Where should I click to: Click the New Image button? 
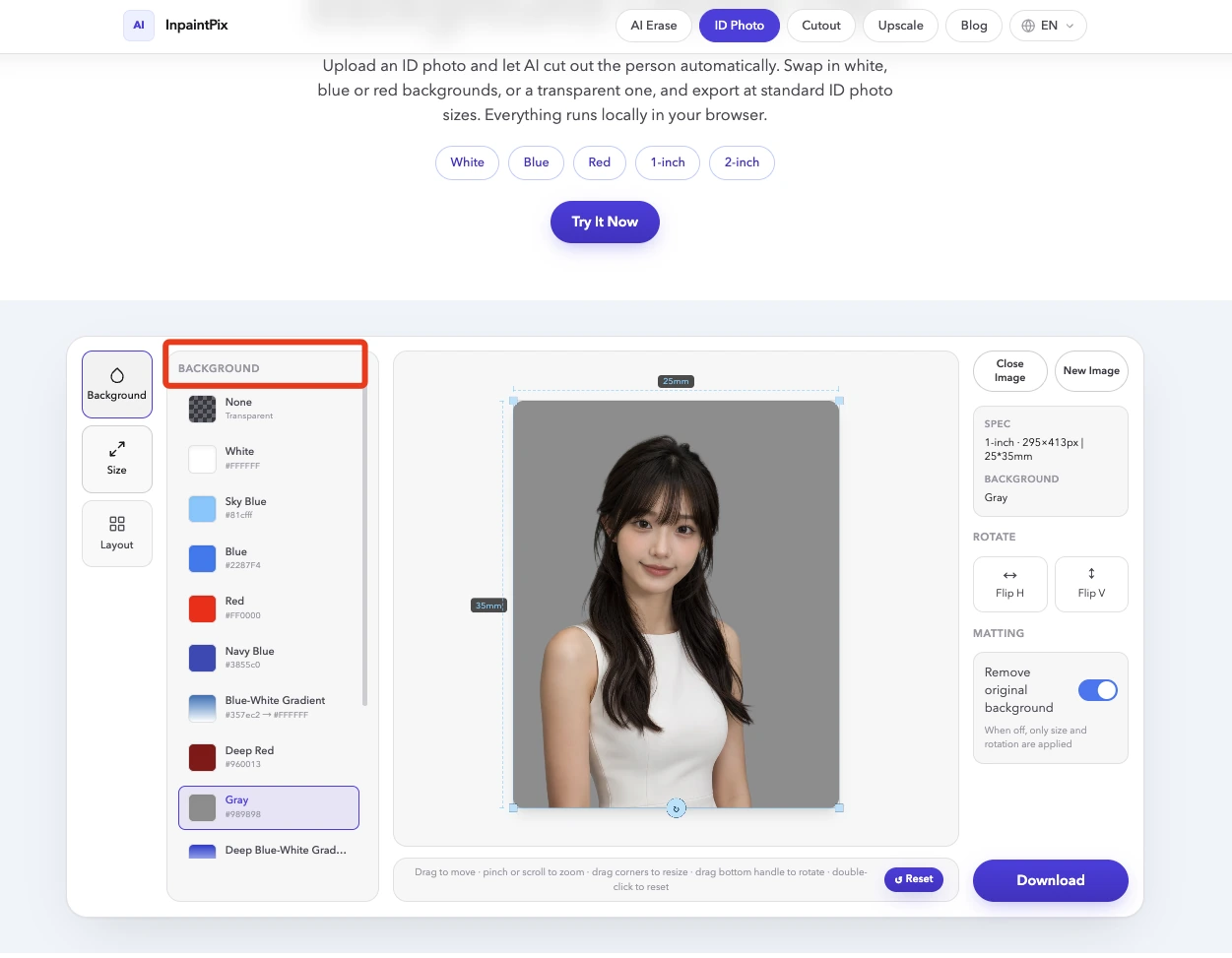tap(1091, 371)
